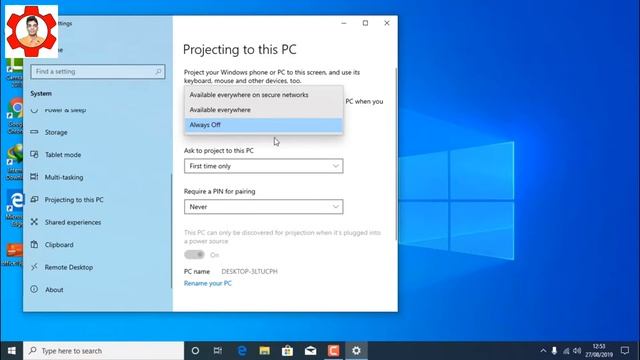Minimize the Settings window
This screenshot has height=360, width=640.
(344, 23)
